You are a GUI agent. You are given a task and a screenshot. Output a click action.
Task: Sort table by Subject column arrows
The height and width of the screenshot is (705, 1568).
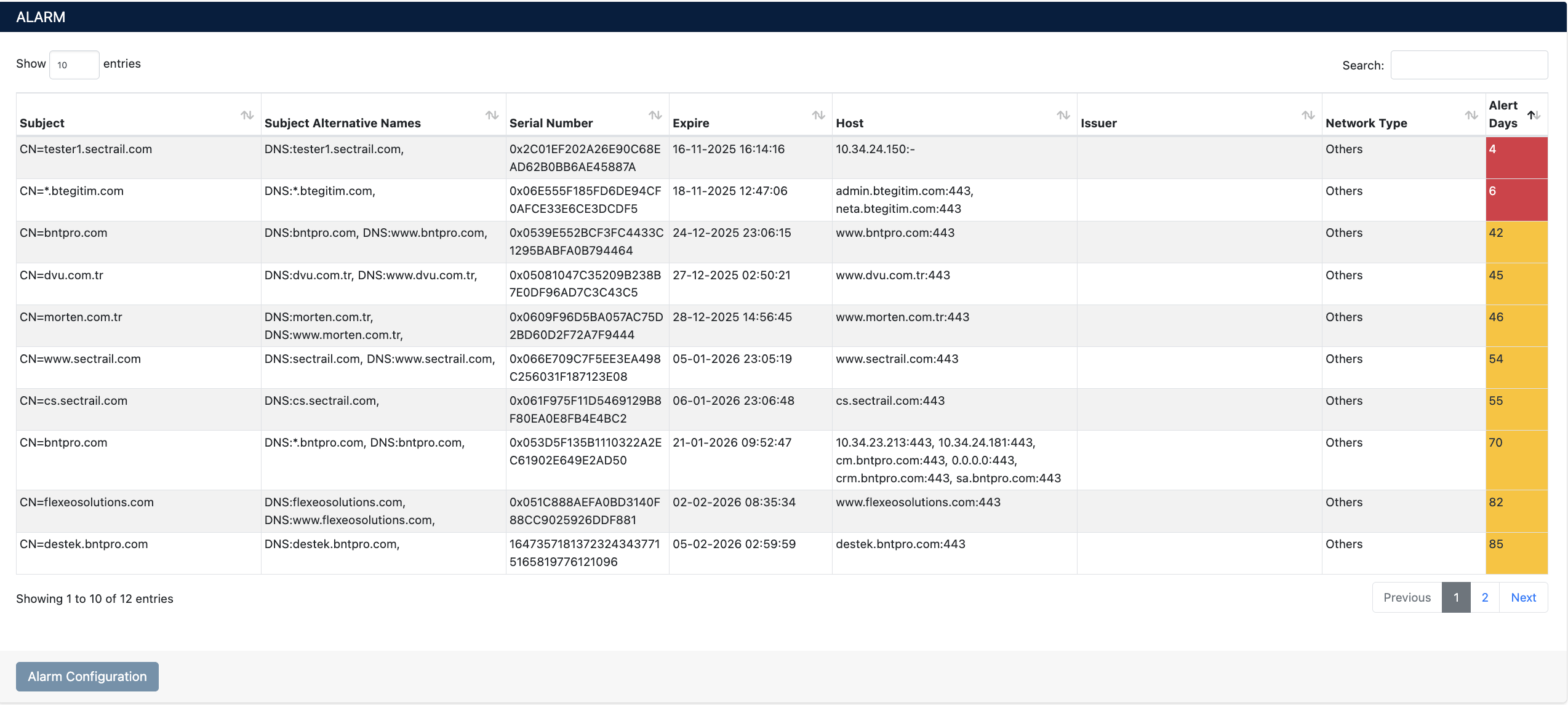coord(247,115)
